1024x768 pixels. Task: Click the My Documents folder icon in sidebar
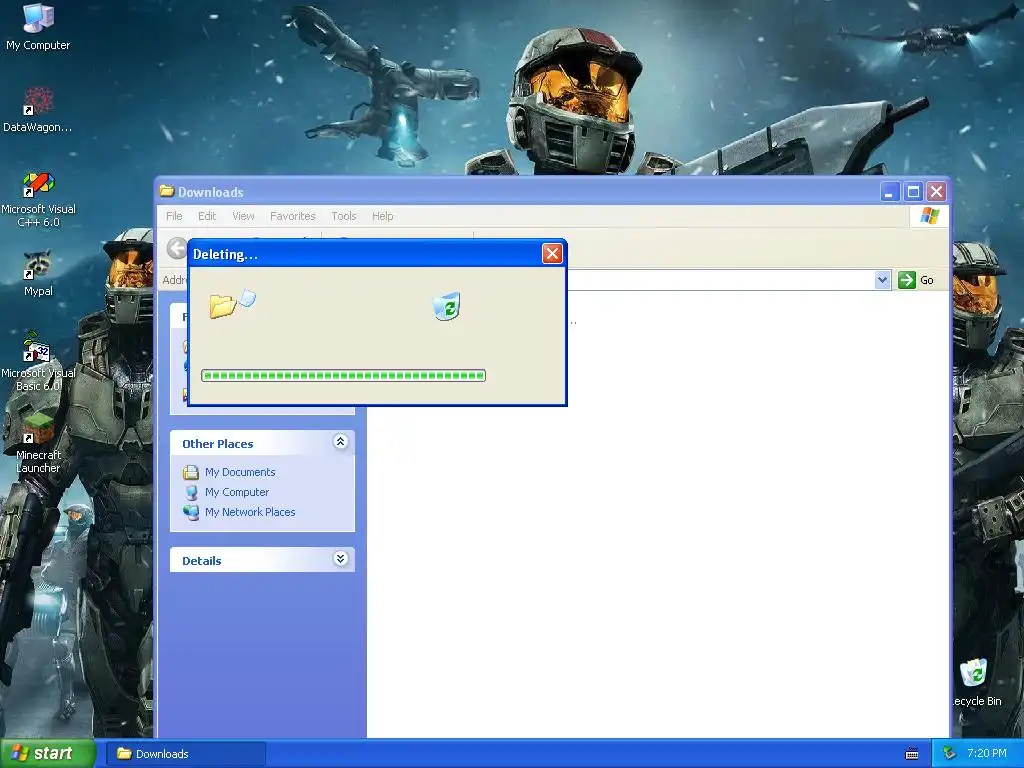(x=191, y=472)
